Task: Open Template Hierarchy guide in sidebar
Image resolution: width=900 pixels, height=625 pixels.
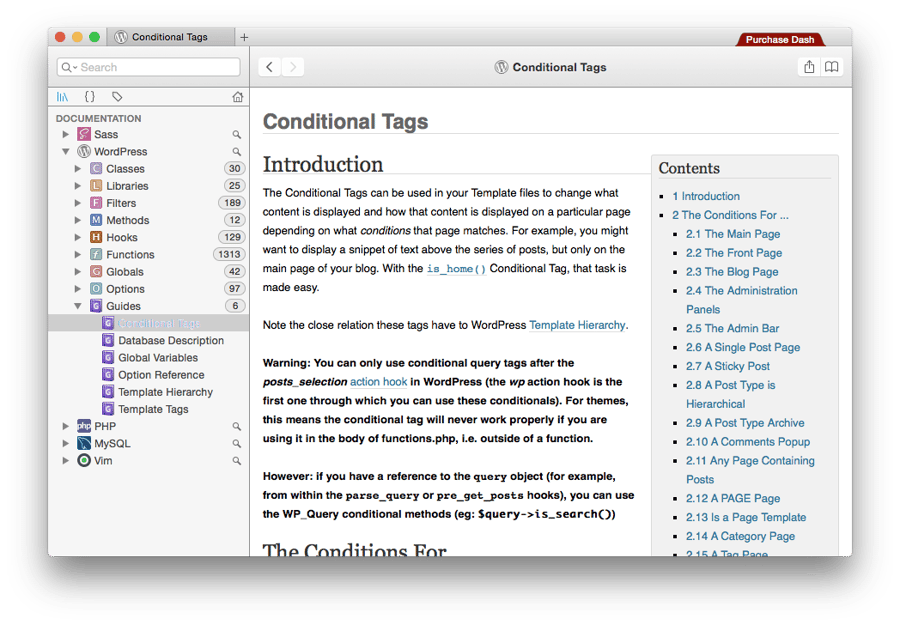Action: pos(165,392)
